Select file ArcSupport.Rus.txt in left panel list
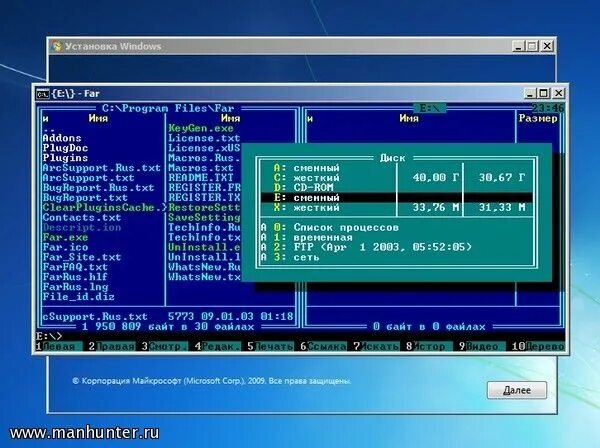The height and width of the screenshot is (448, 600). [x=101, y=168]
